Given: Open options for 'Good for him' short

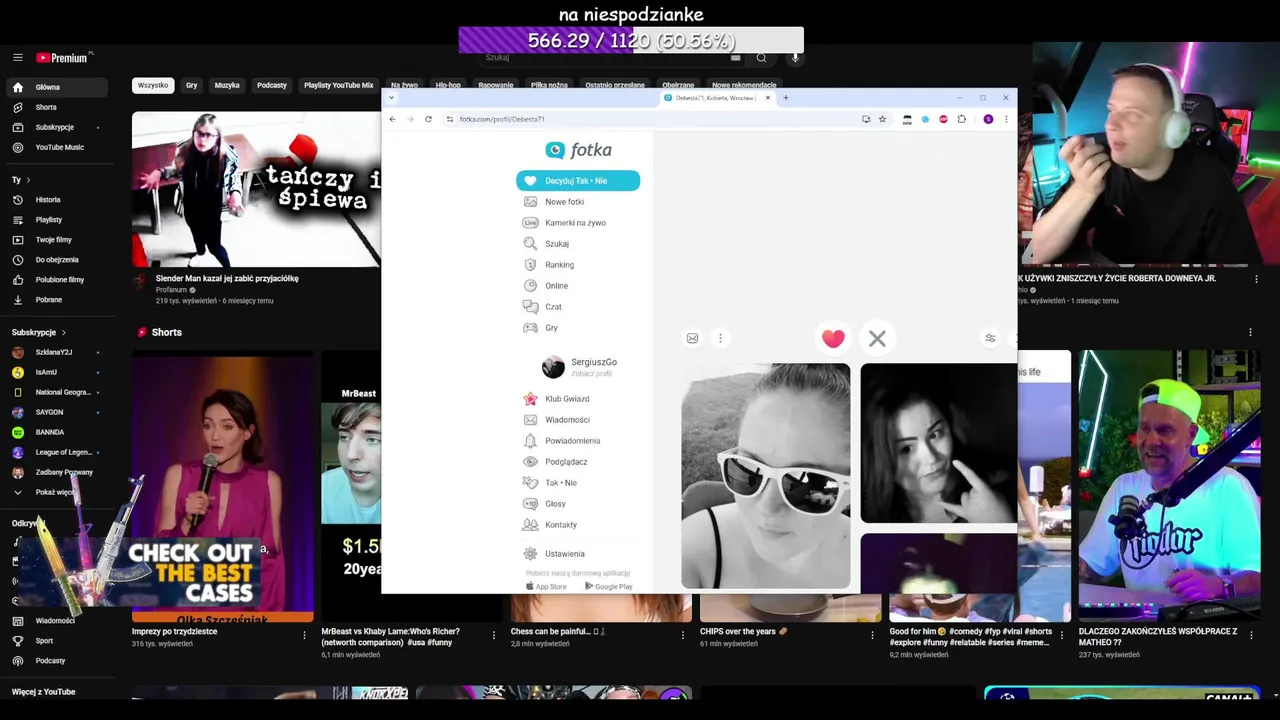Looking at the screenshot, I should pos(1061,635).
